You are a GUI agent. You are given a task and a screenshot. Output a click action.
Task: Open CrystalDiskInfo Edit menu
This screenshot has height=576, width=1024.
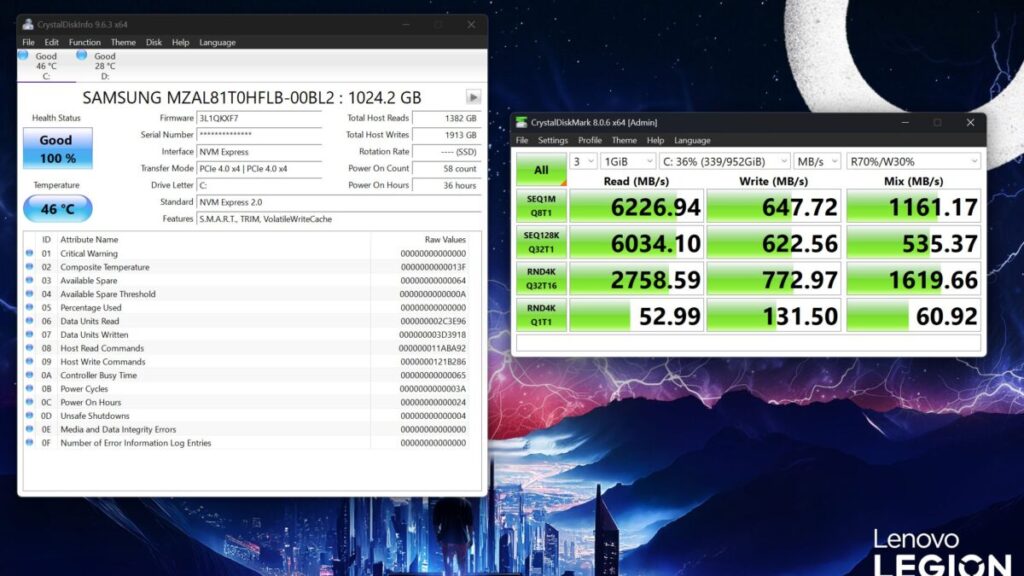(x=52, y=42)
